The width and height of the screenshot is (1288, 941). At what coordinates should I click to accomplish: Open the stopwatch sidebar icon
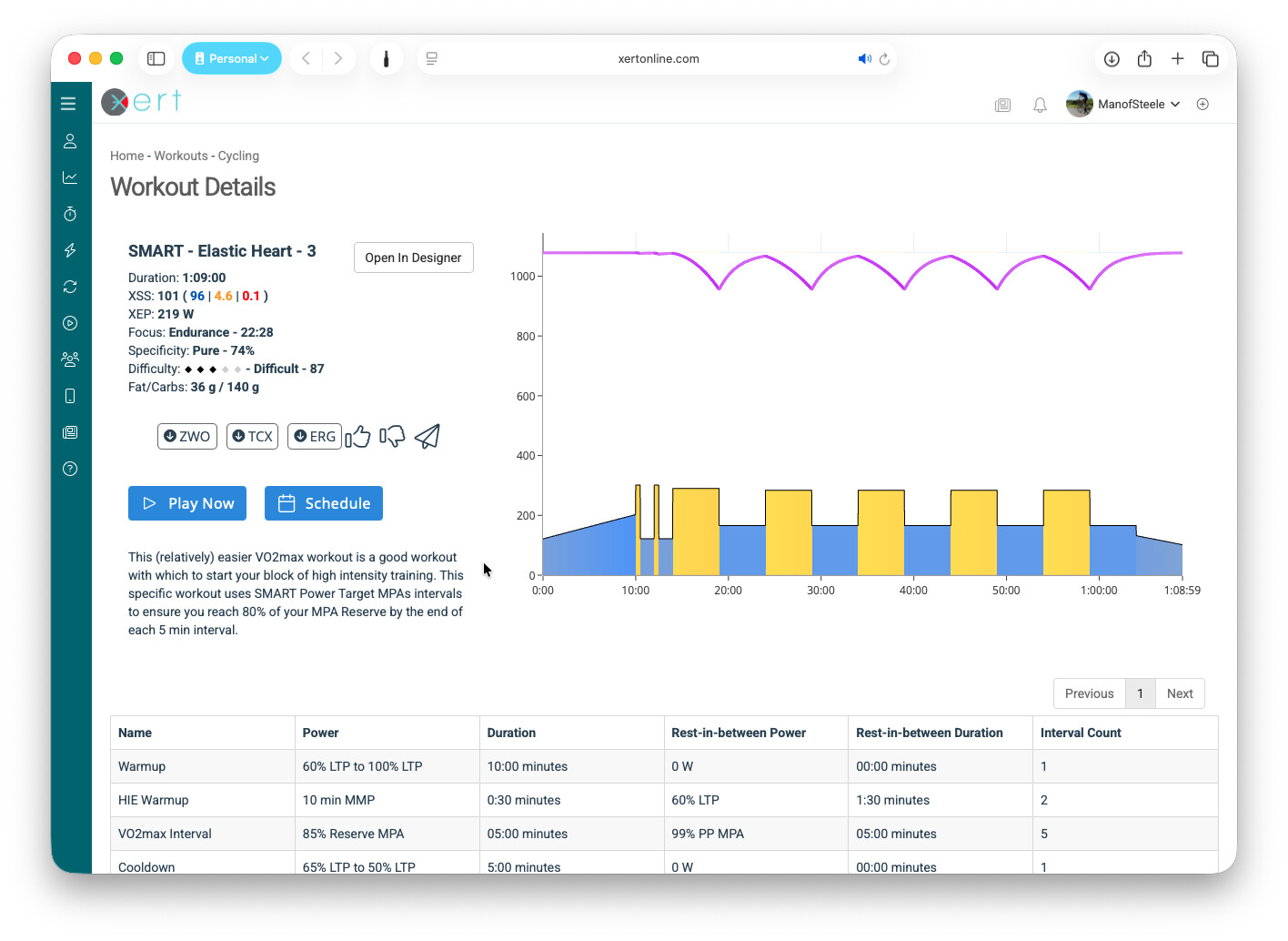(x=70, y=214)
